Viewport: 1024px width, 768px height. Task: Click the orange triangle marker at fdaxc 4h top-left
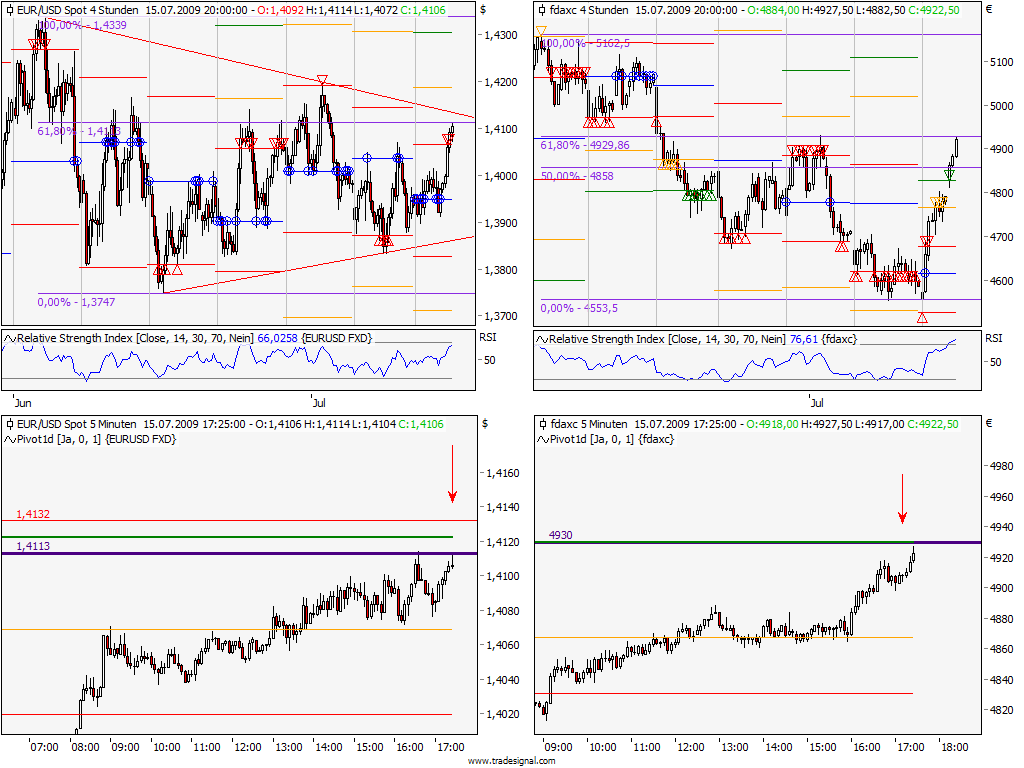click(541, 31)
